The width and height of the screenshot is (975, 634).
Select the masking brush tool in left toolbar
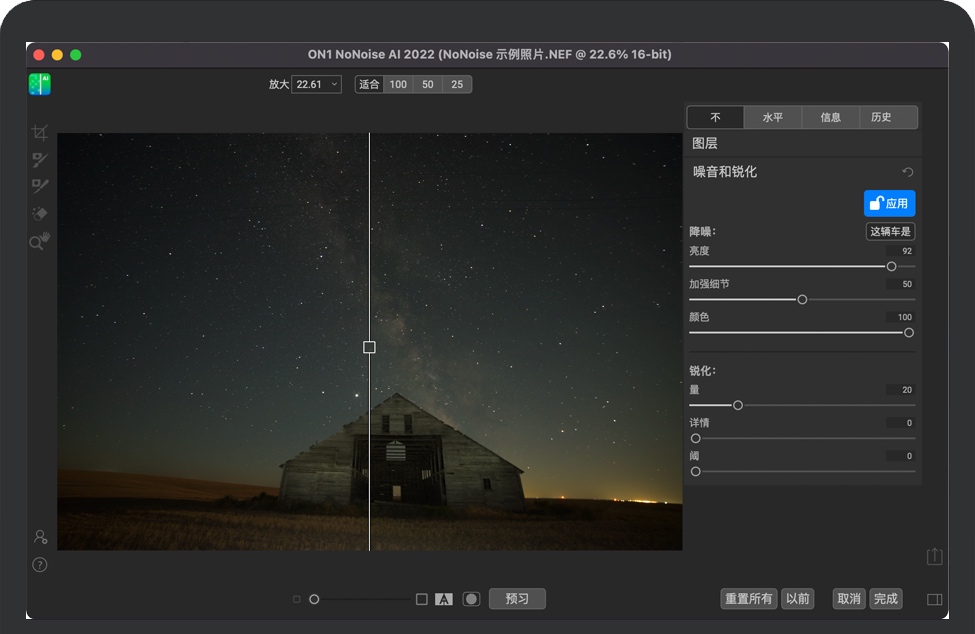coord(40,159)
